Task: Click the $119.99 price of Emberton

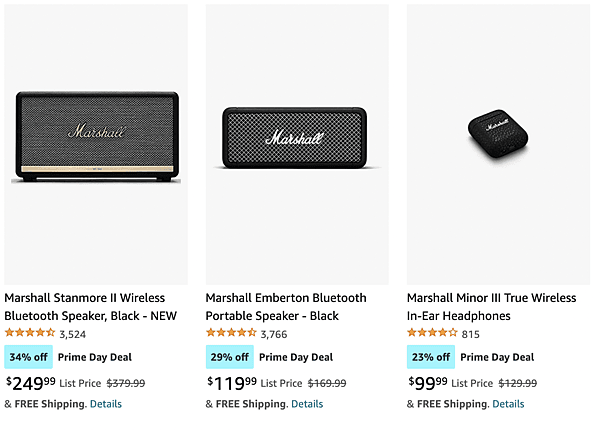Action: point(232,383)
